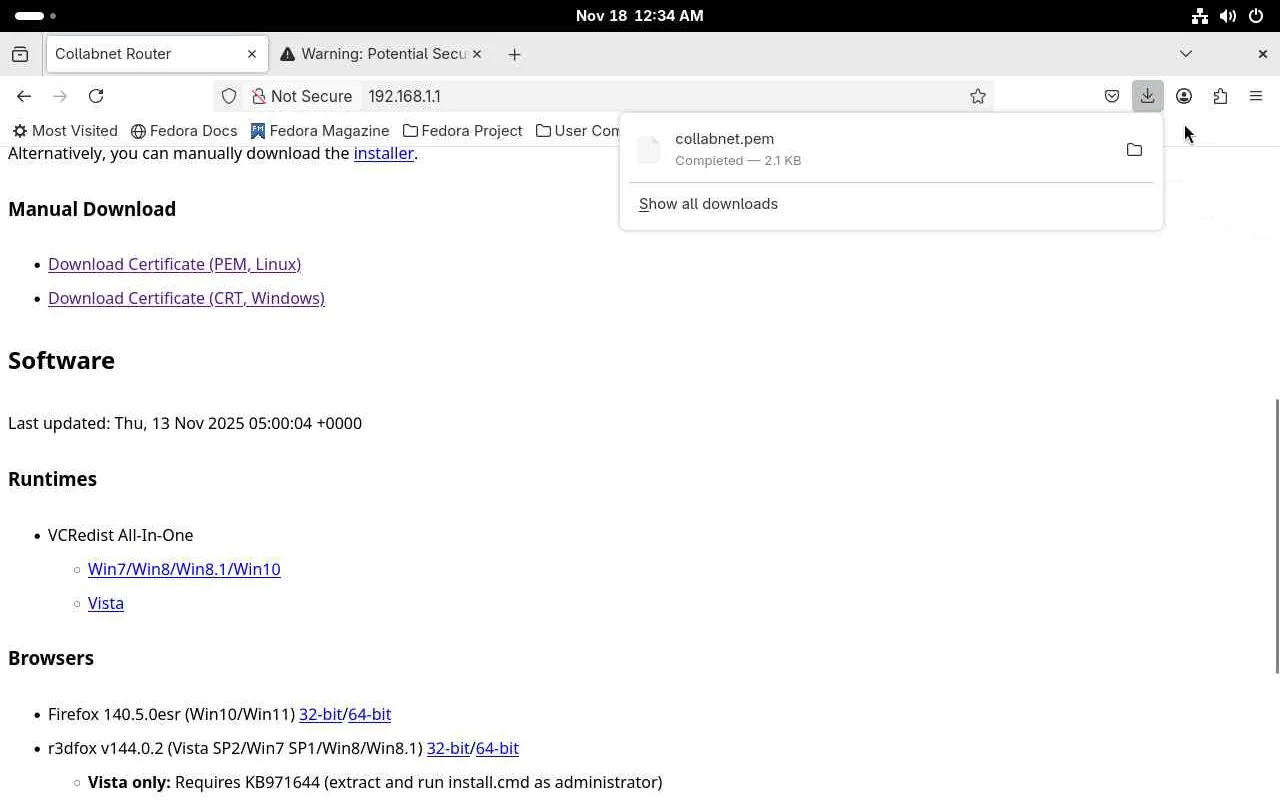Click the power icon in top bar

[1256, 16]
